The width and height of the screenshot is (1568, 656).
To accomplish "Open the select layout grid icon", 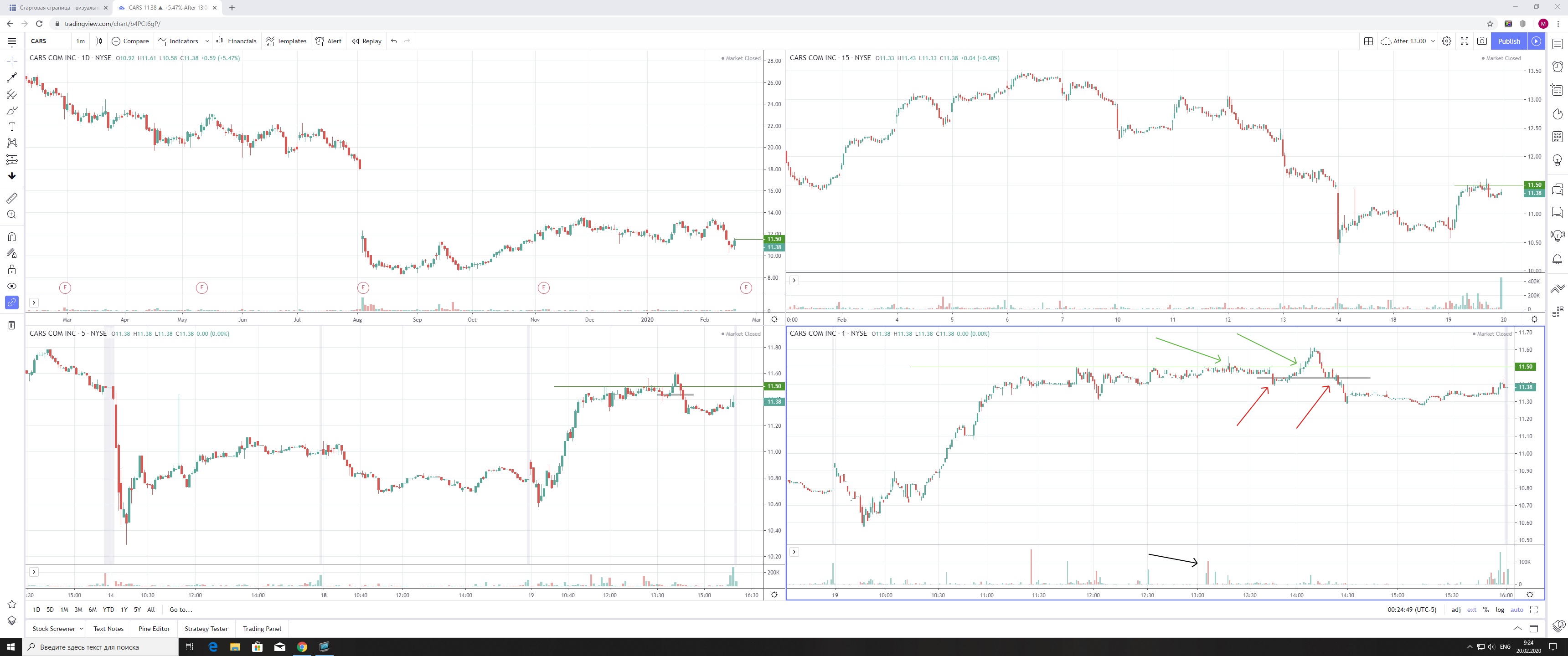I will 1368,41.
